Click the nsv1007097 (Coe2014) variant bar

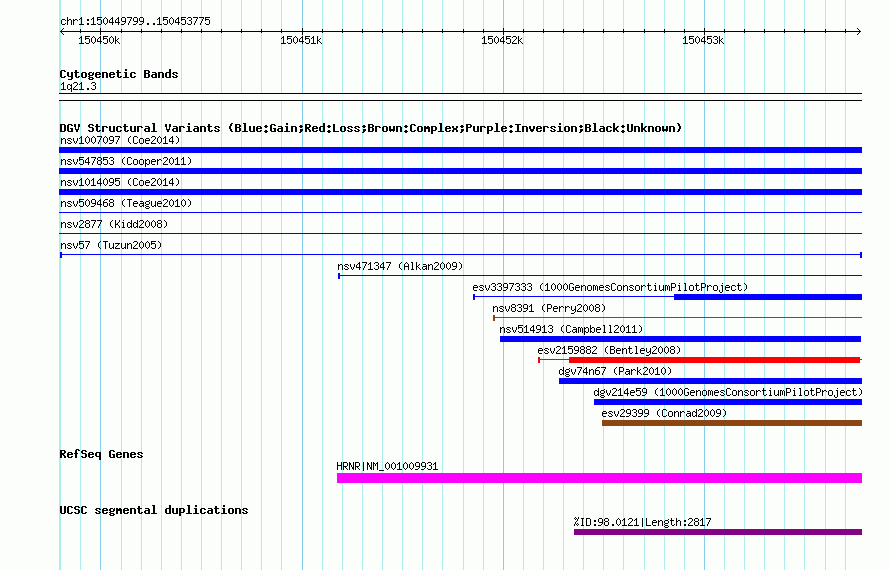click(x=460, y=150)
